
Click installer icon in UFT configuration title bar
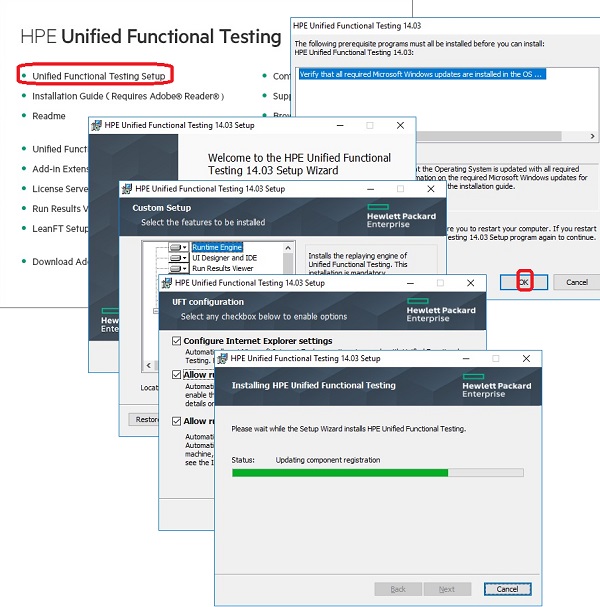coord(167,283)
